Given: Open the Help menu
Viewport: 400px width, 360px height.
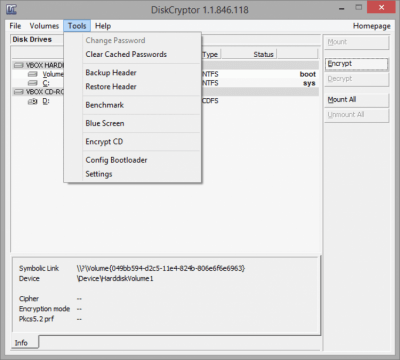Looking at the screenshot, I should pos(103,26).
